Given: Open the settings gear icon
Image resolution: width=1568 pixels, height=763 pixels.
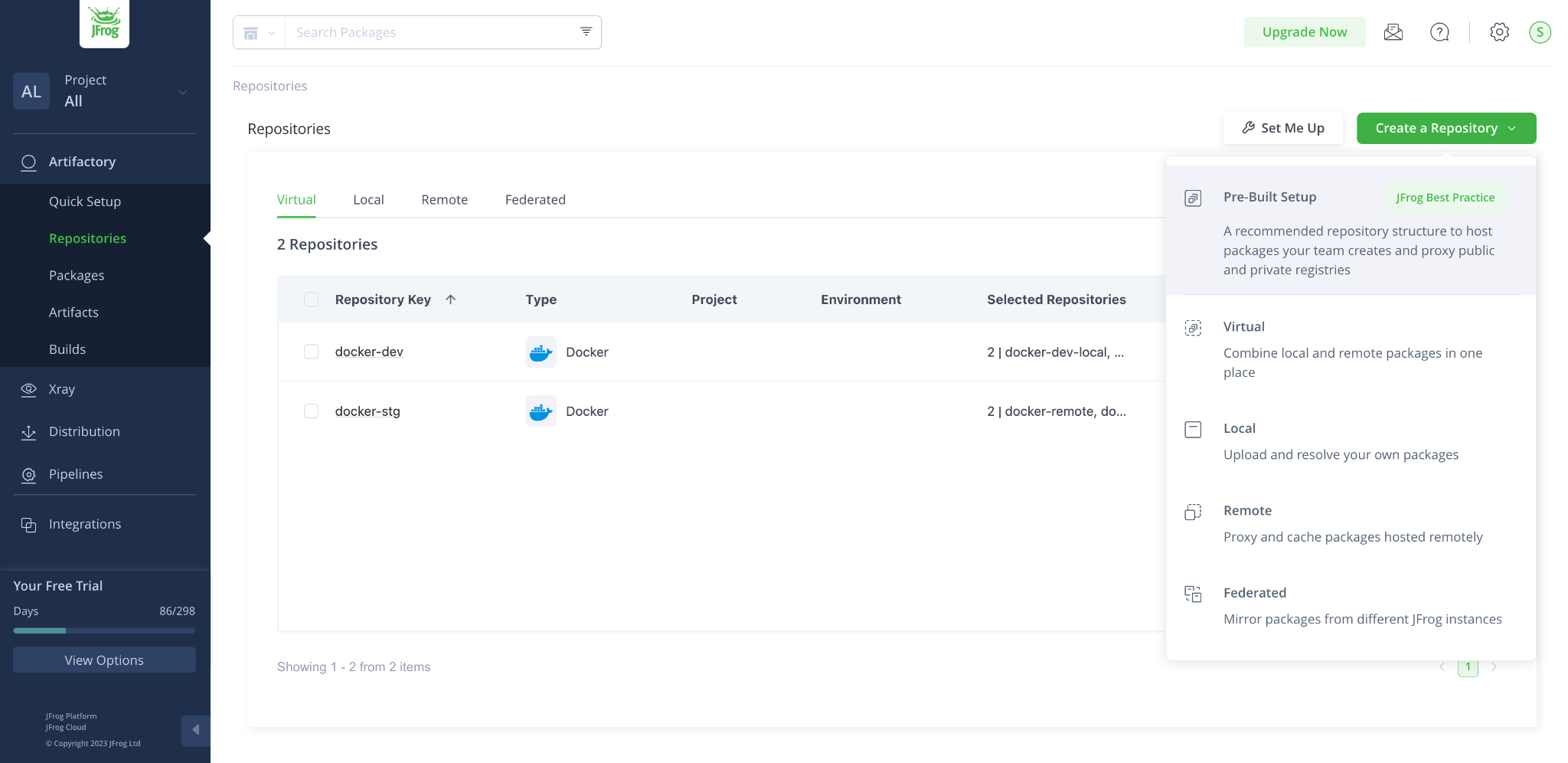Looking at the screenshot, I should 1499,32.
